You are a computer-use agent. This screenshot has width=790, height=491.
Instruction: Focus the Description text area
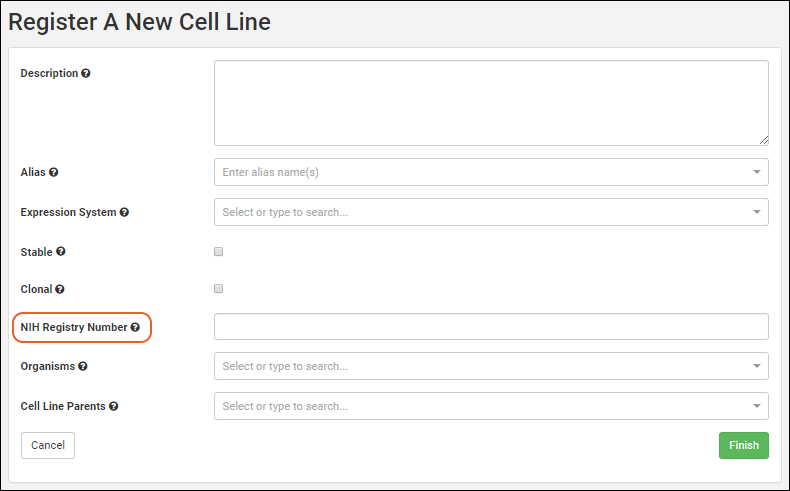[x=491, y=103]
